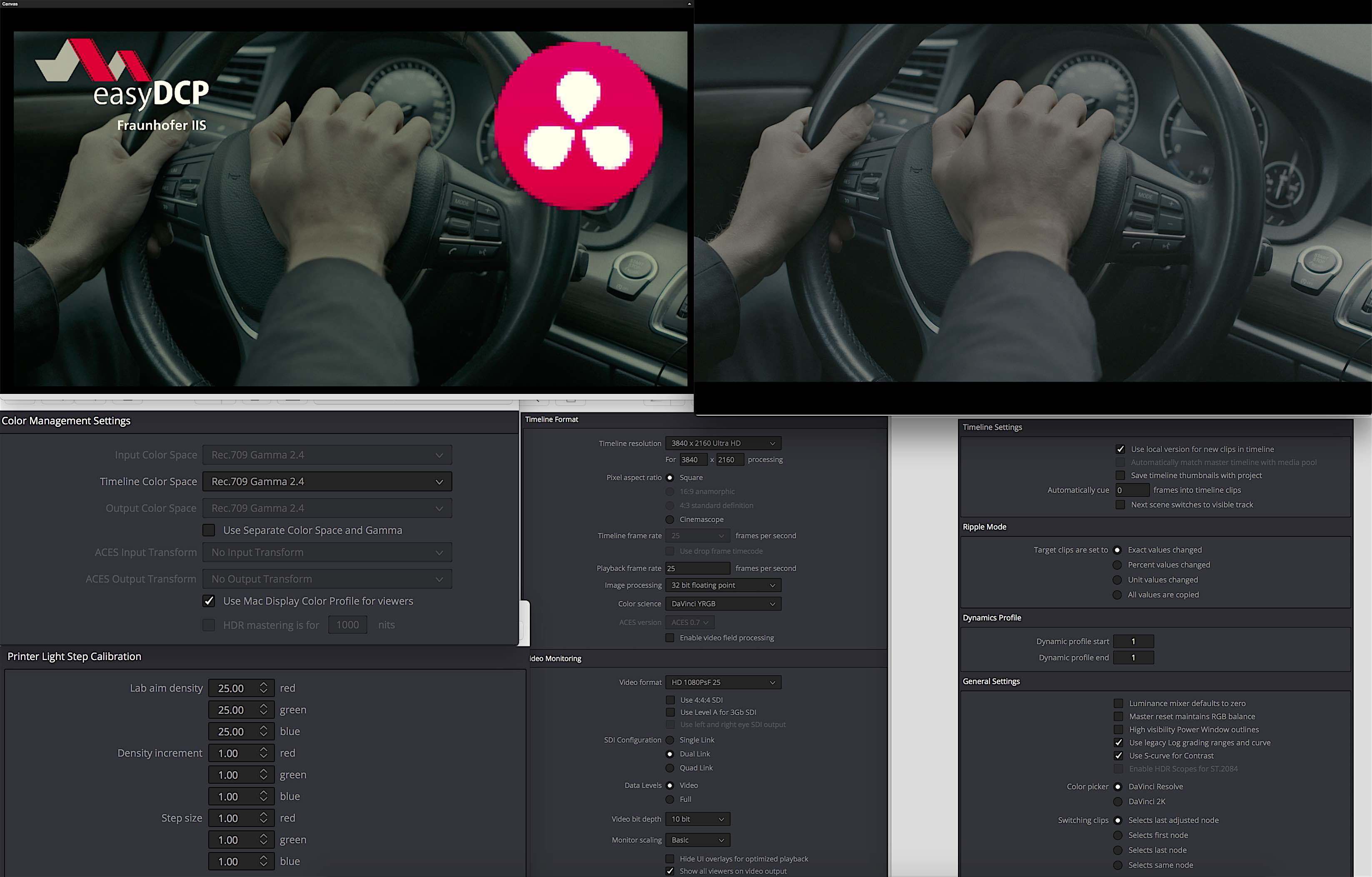
Task: Open the Timeline frame rate dropdown
Action: [698, 535]
